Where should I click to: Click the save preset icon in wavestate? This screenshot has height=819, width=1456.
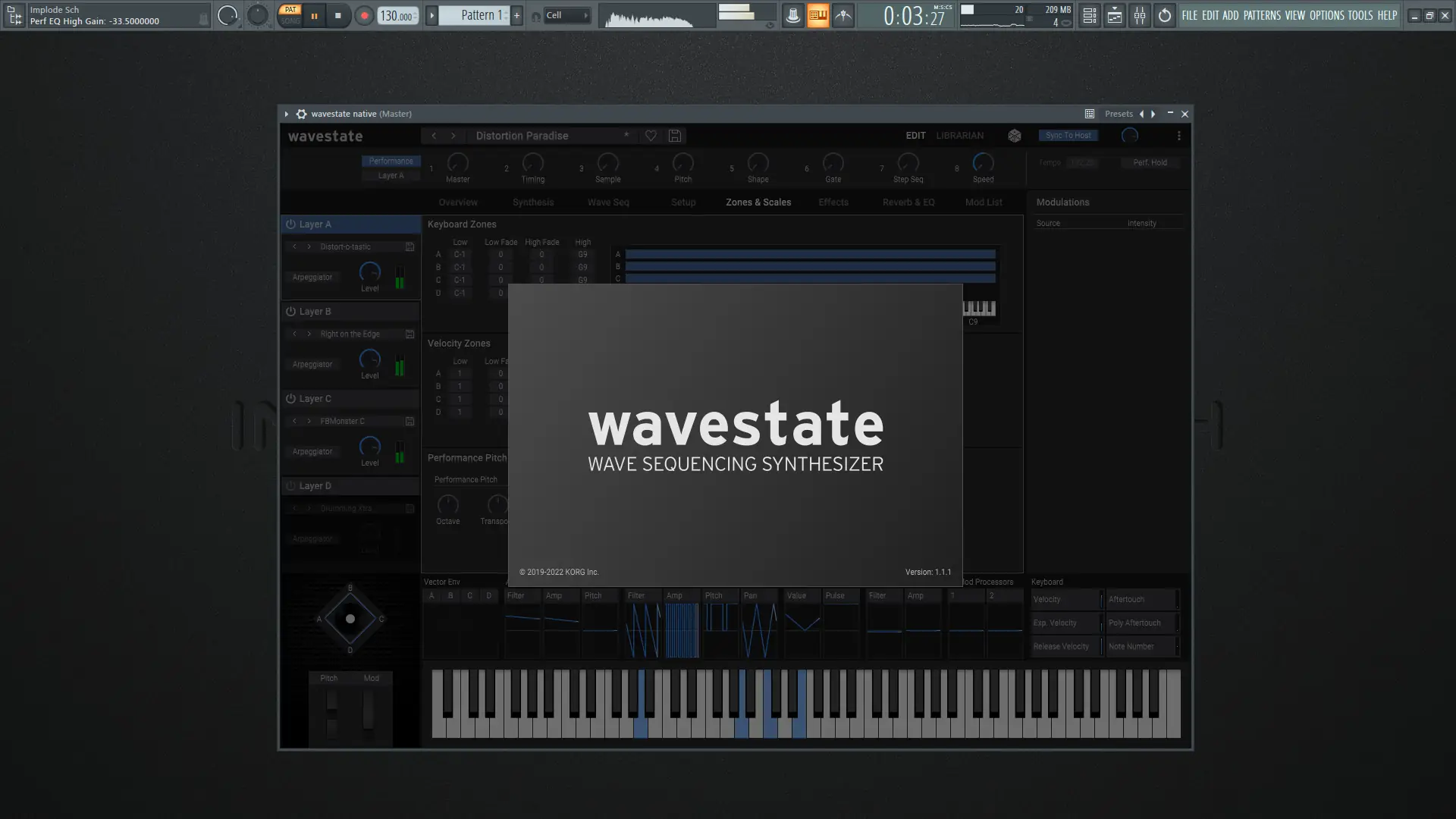[x=674, y=136]
